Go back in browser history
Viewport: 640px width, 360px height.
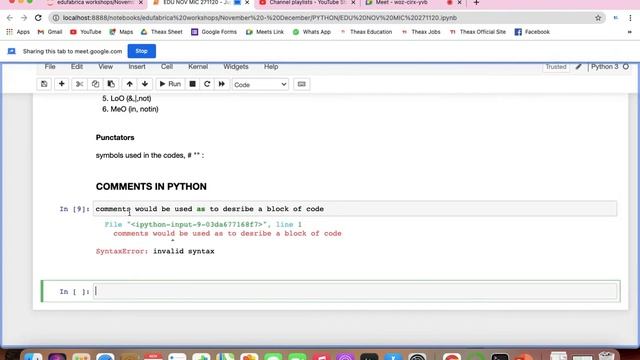tap(10, 18)
